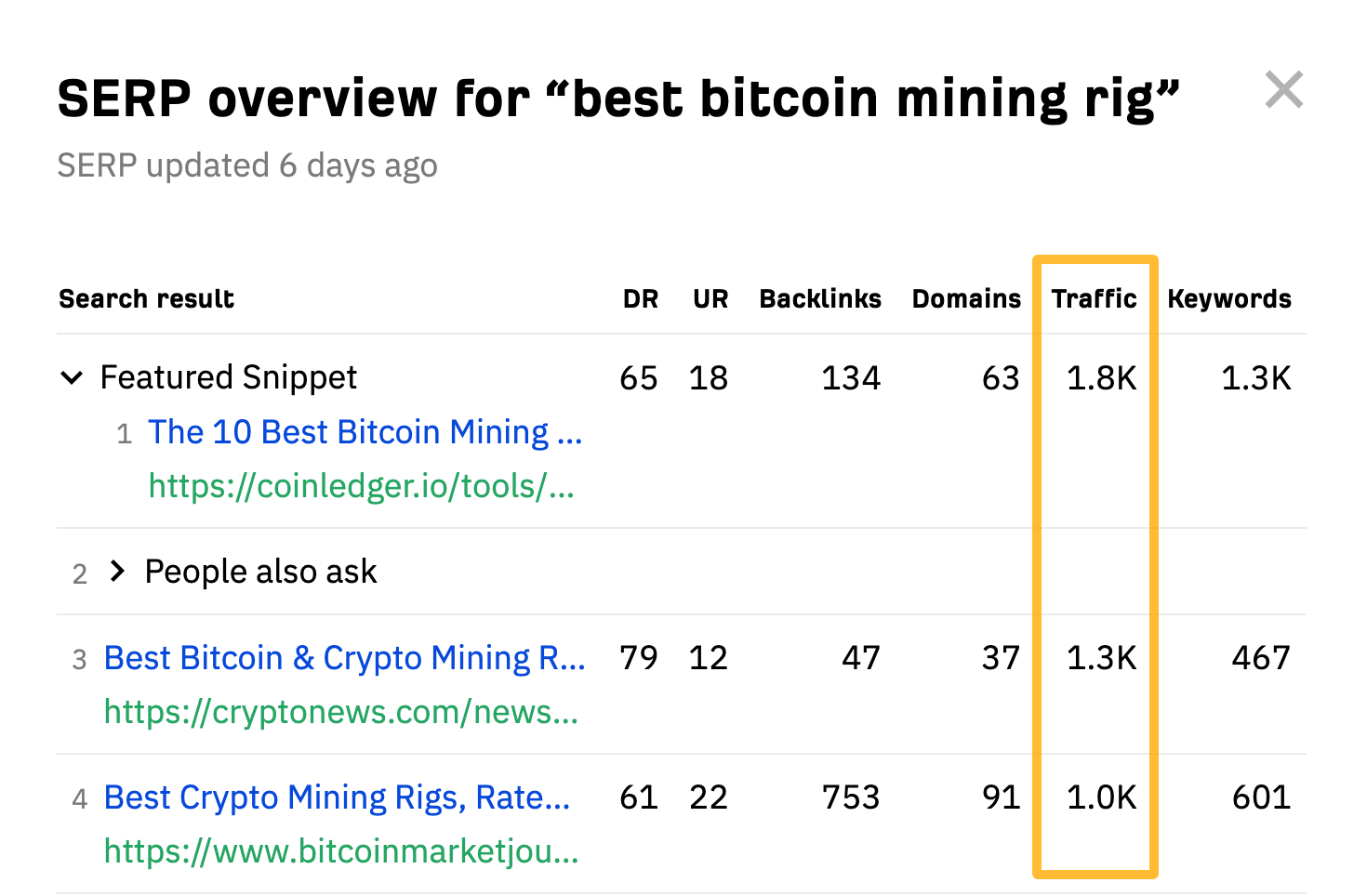The image size is (1367, 896).
Task: Close the SERP overview dialog
Action: tap(1284, 89)
